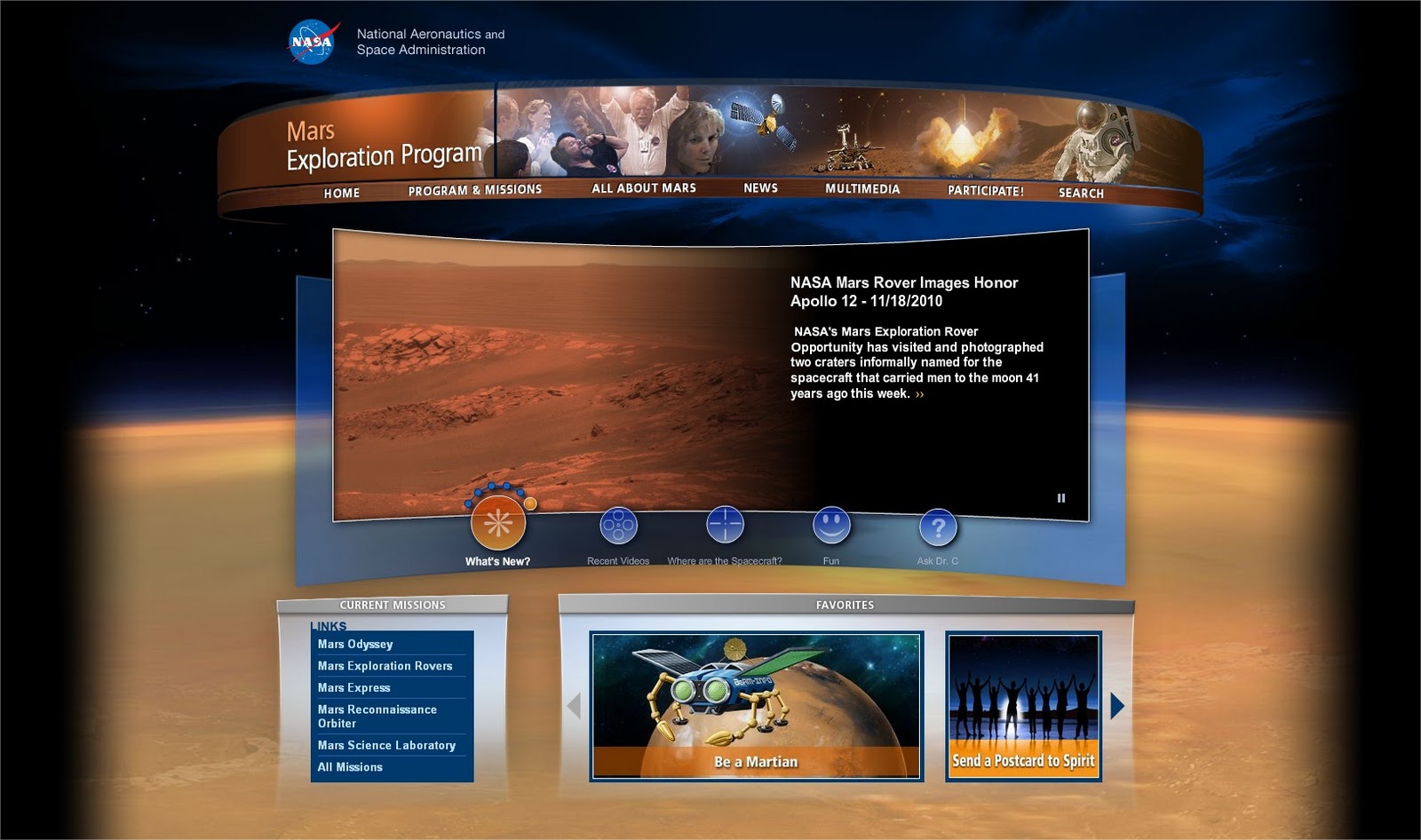Open the Recent Videos film reel icon

[618, 526]
